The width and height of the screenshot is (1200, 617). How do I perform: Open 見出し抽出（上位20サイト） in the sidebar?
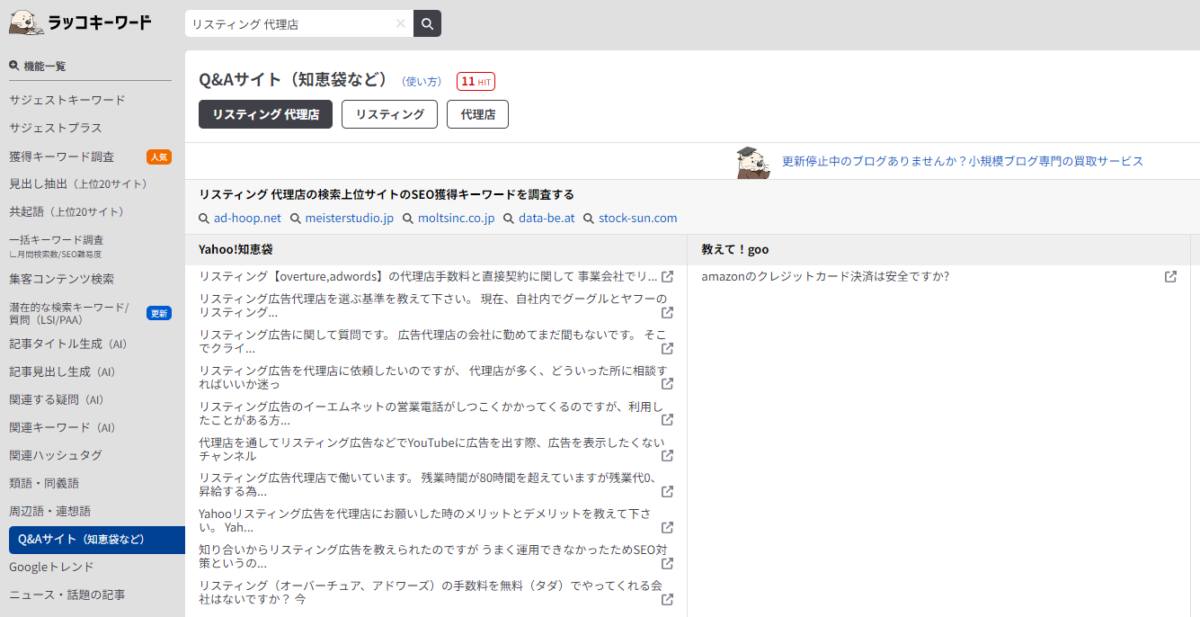pos(78,184)
